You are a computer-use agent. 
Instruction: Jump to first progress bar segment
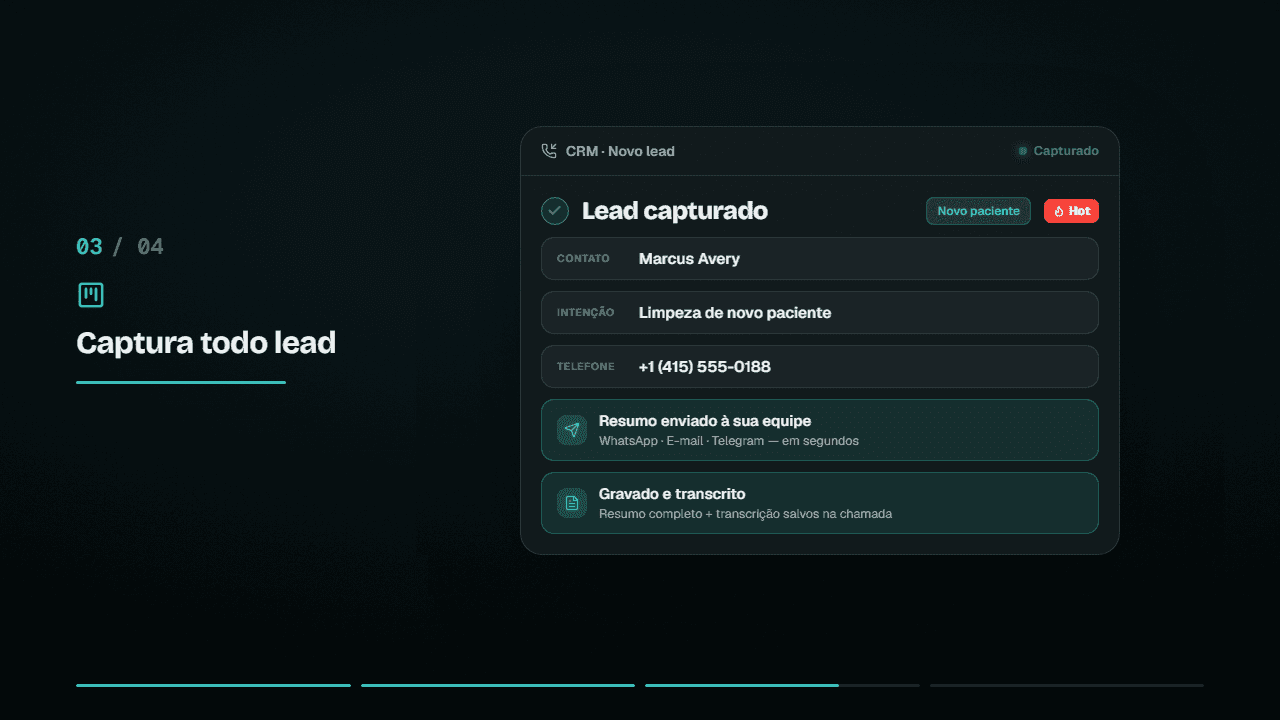tap(213, 685)
